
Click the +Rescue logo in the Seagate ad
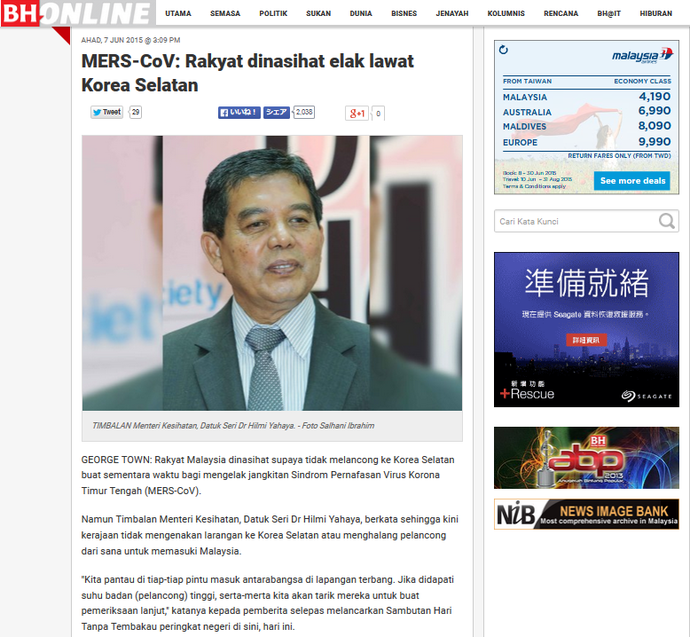(x=527, y=391)
